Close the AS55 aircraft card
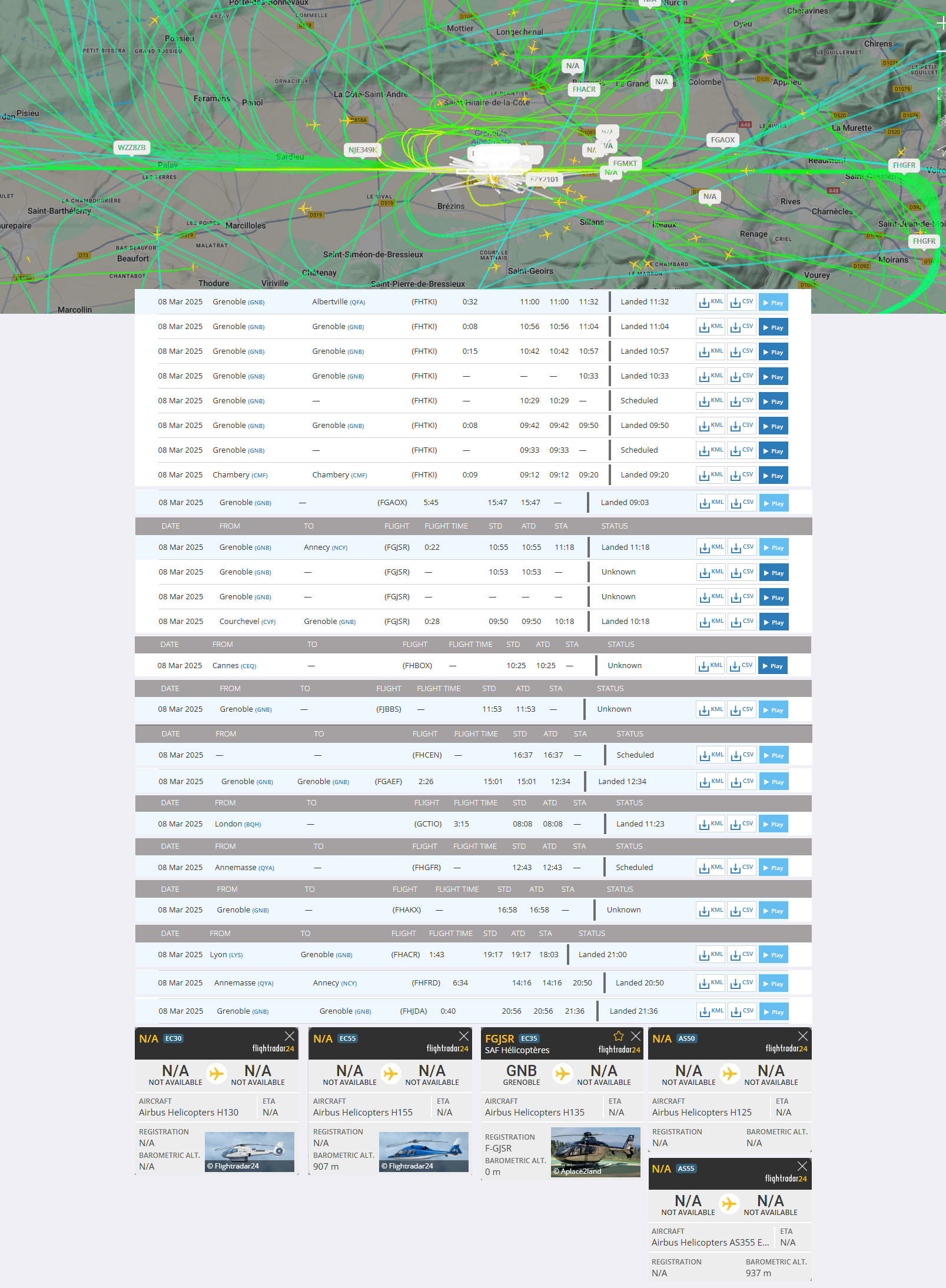The image size is (946, 1288). (x=802, y=1166)
